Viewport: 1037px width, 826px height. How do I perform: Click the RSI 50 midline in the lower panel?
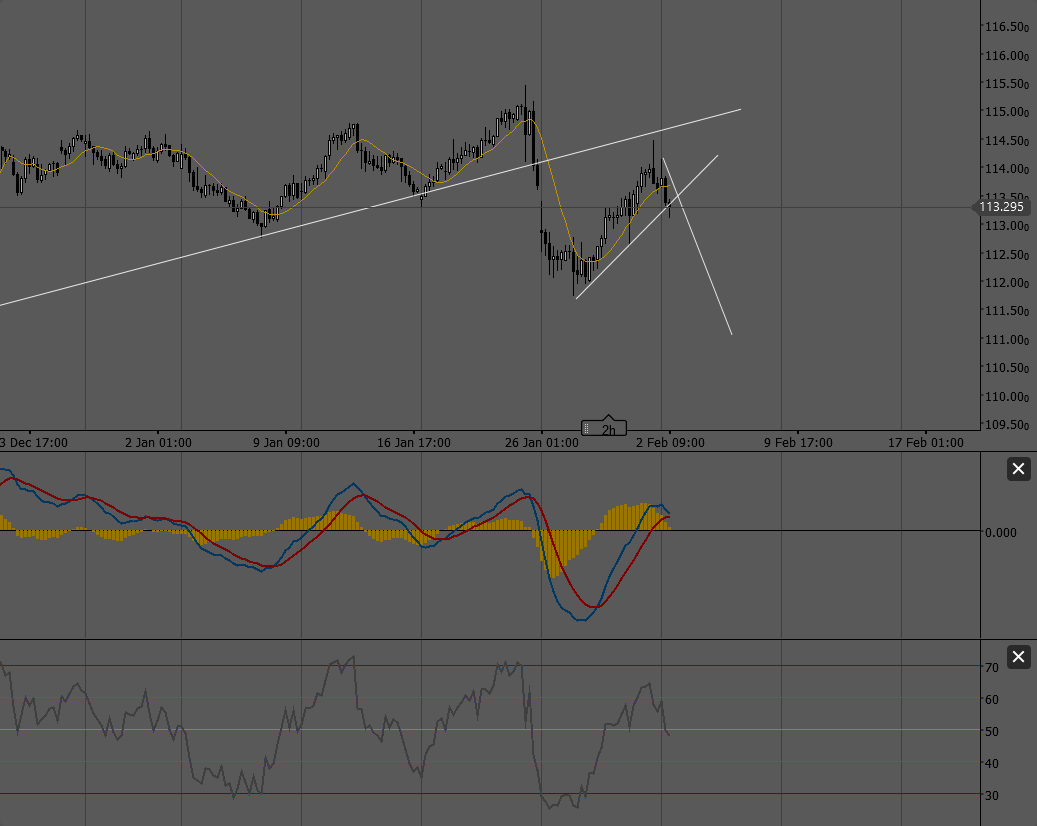(x=800, y=731)
